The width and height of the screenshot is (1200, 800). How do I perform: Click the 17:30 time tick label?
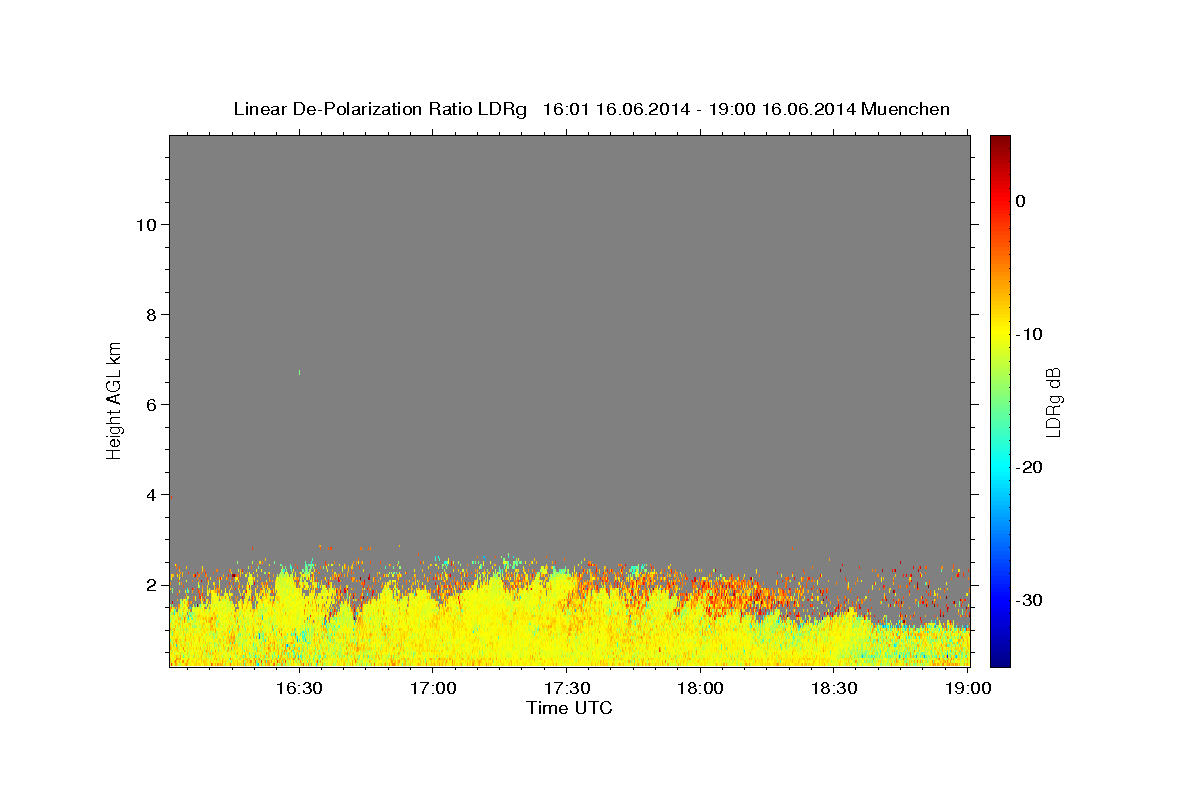tap(566, 688)
